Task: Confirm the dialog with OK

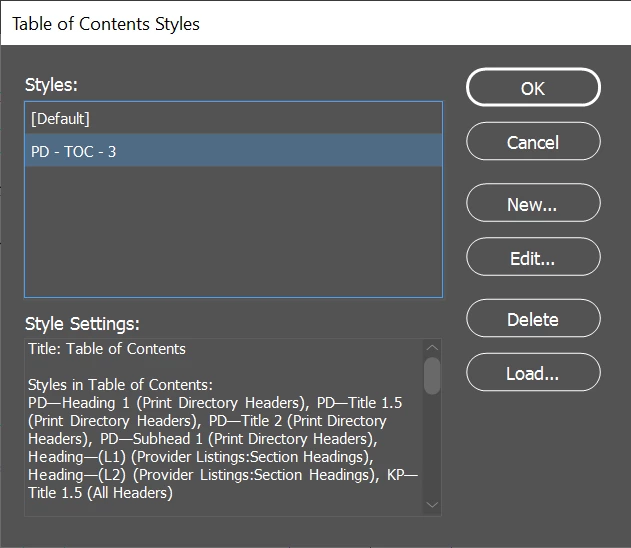Action: tap(533, 88)
